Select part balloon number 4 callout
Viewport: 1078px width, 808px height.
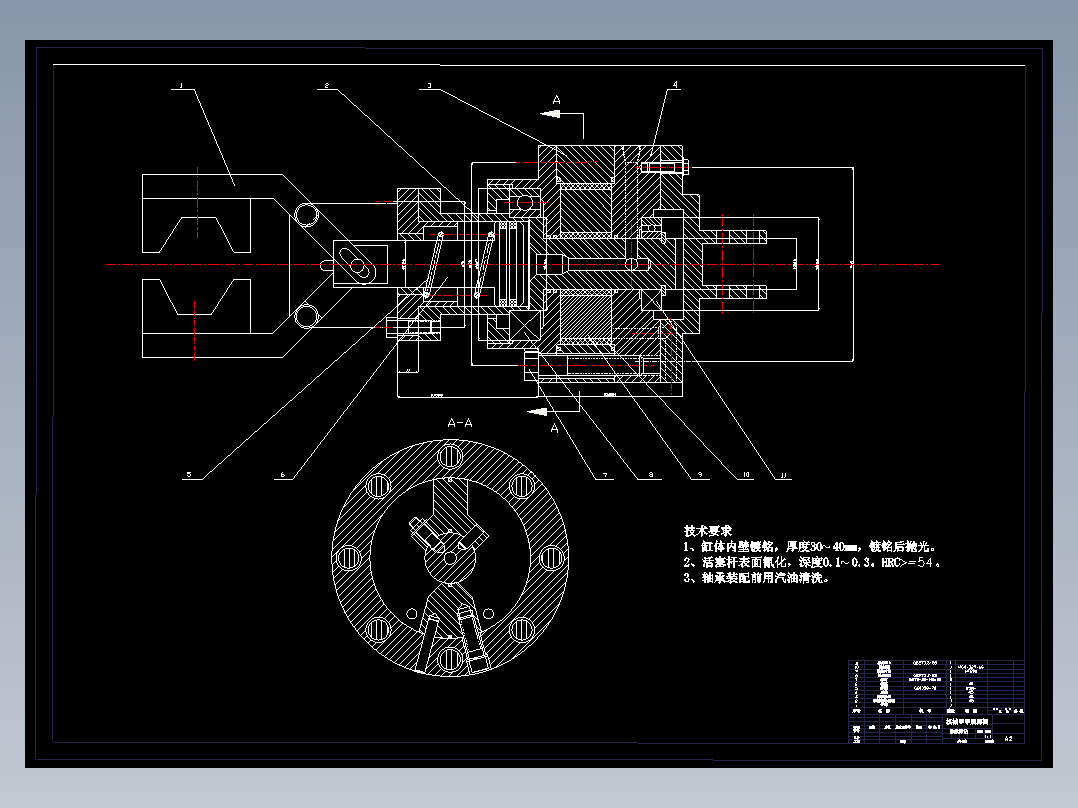[675, 85]
